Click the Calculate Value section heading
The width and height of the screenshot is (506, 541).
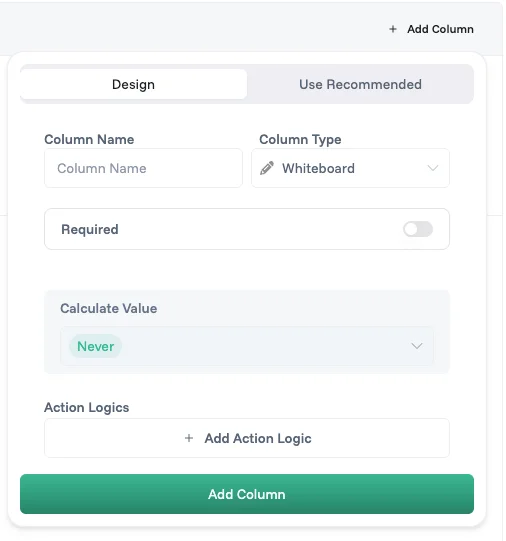pyautogui.click(x=109, y=308)
